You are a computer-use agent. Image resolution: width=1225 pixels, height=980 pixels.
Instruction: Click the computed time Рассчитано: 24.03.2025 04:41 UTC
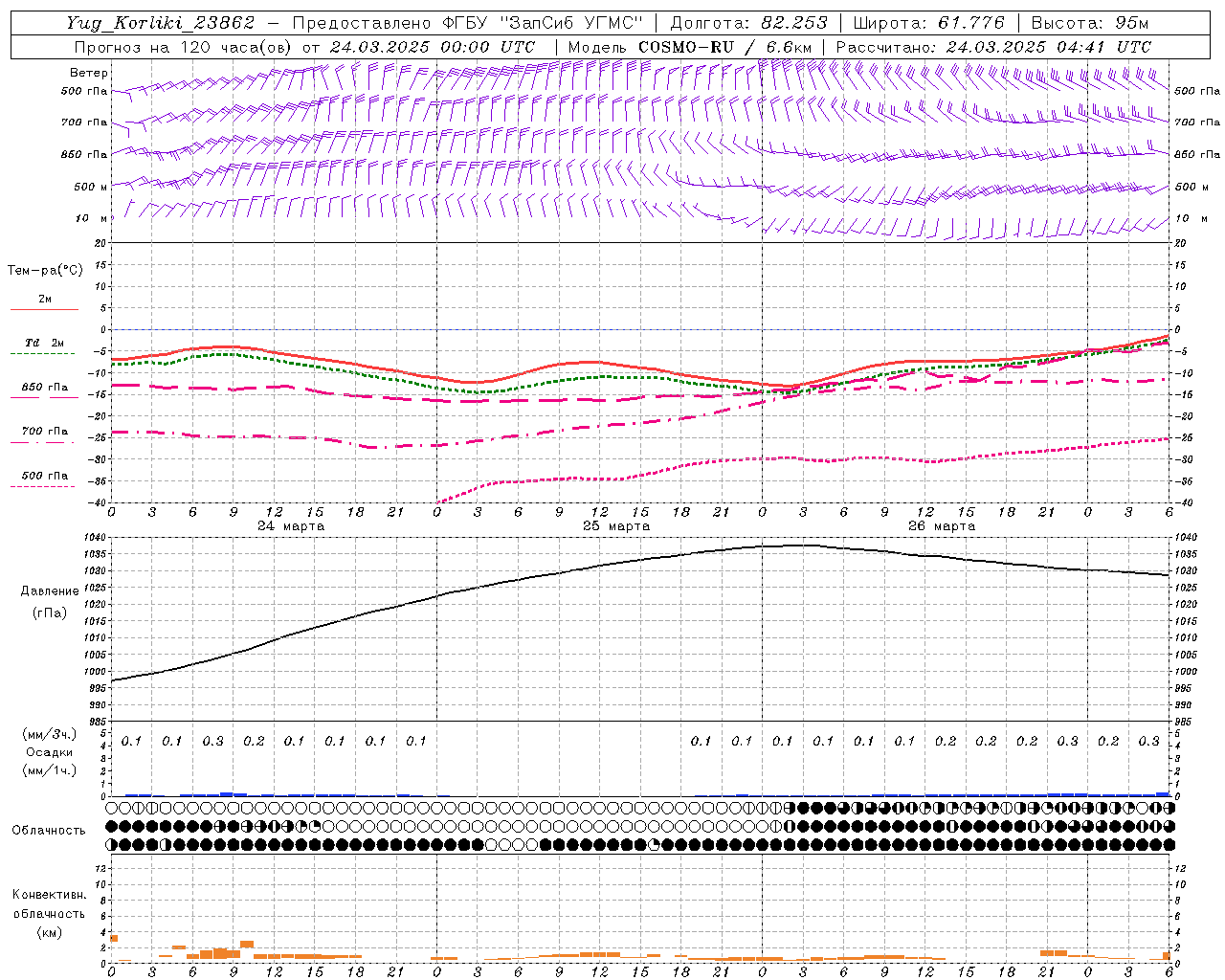coord(993,47)
